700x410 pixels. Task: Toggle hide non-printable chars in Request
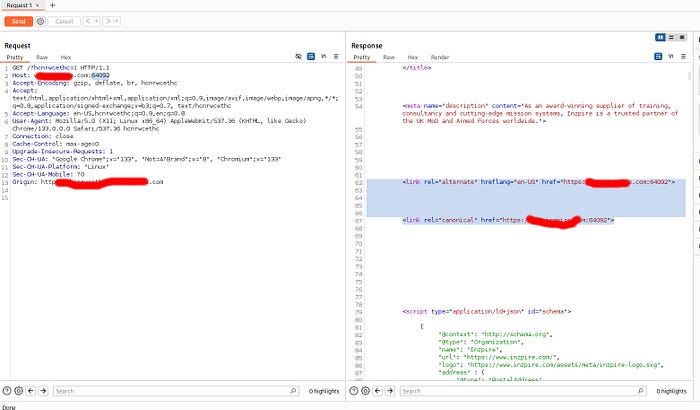coord(298,56)
